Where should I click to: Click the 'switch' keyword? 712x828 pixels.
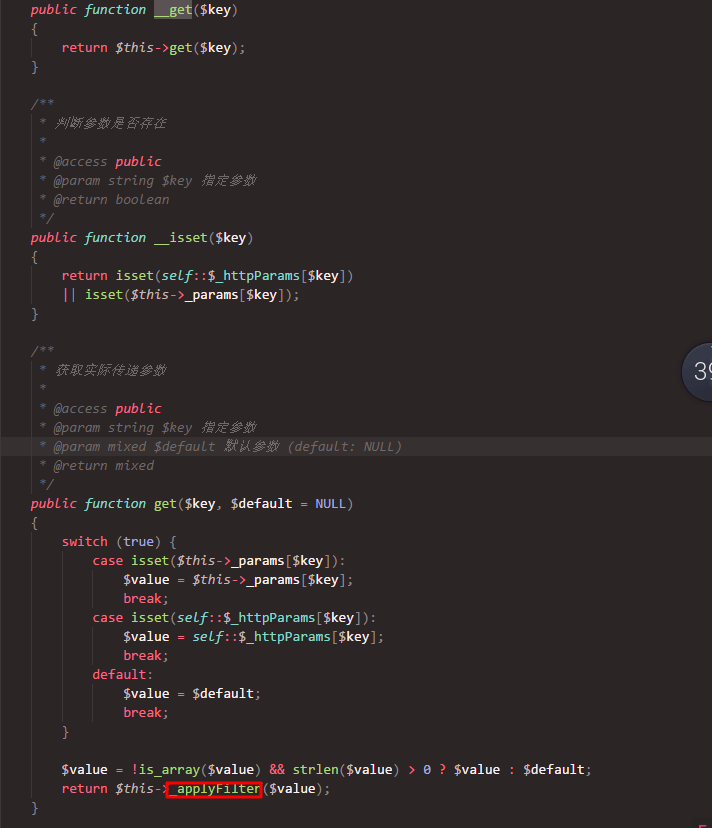click(85, 542)
